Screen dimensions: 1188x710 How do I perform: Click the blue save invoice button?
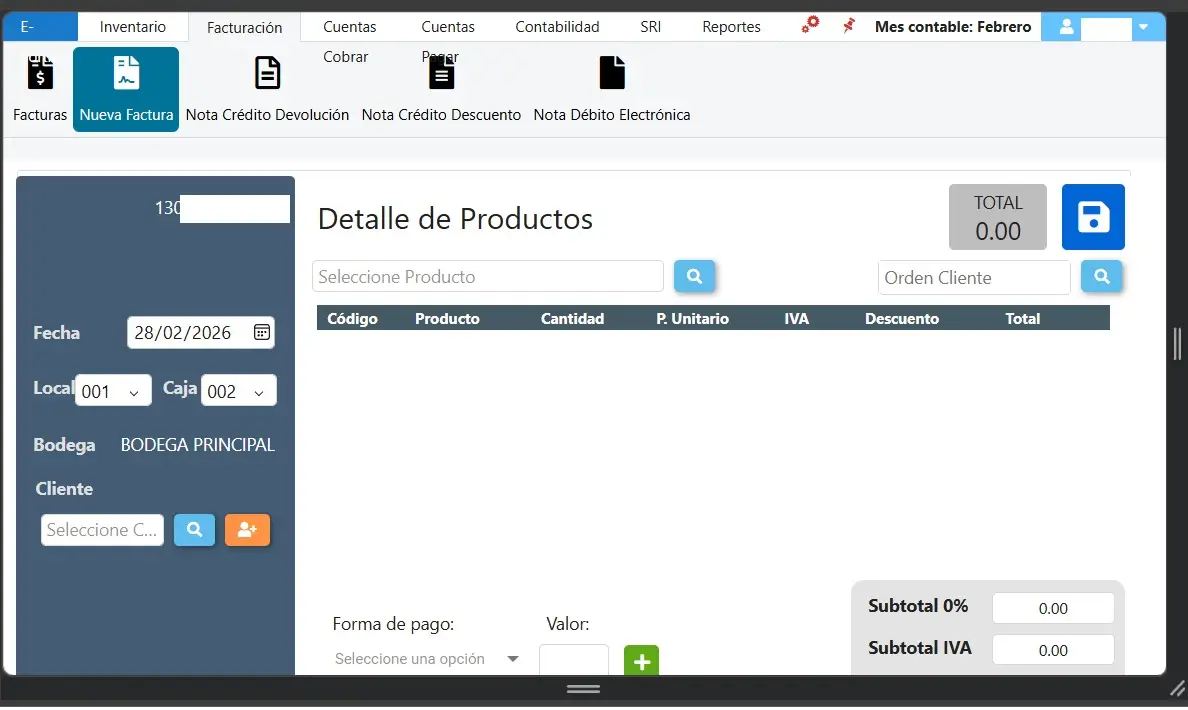1093,217
